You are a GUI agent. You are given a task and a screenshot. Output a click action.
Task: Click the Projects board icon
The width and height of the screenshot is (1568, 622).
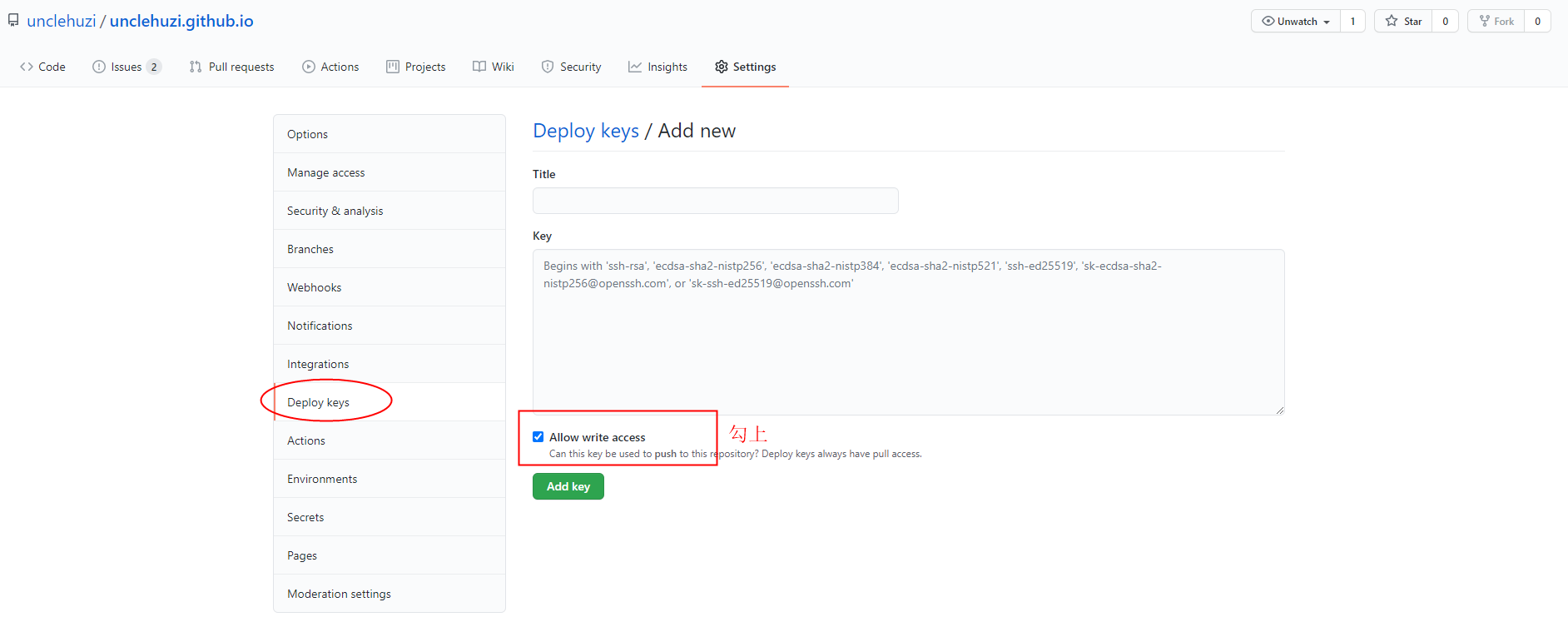pyautogui.click(x=393, y=67)
